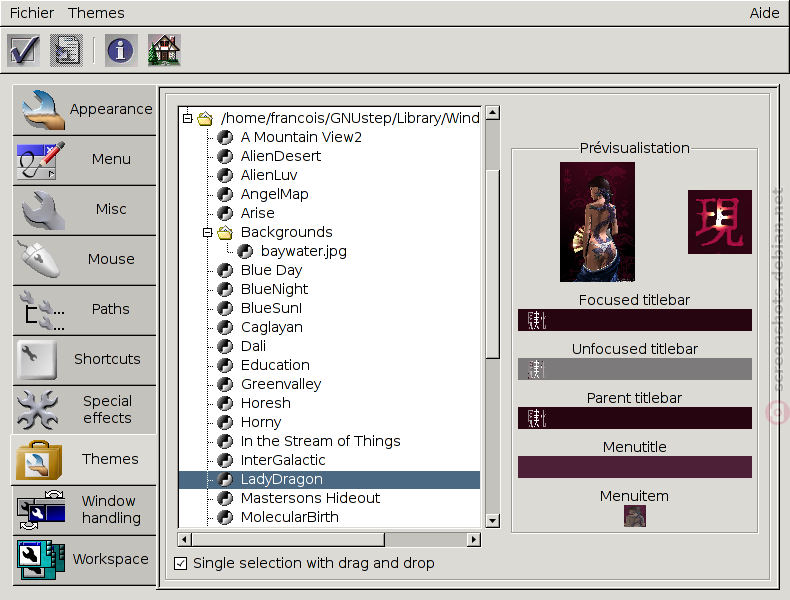790x600 pixels.
Task: Click the theme icon beside Education
Action: [x=225, y=365]
